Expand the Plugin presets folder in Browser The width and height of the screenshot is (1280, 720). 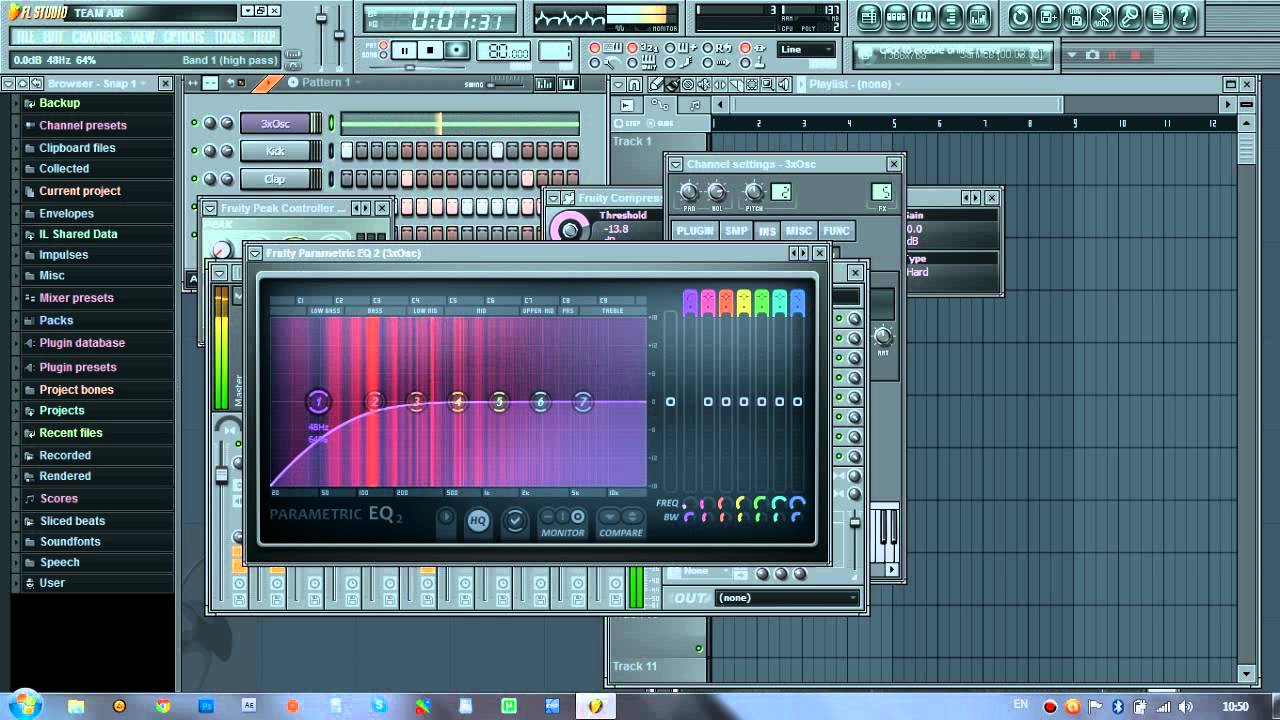click(x=77, y=367)
